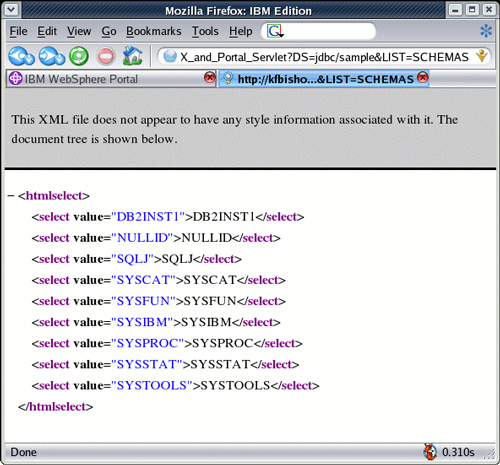
Task: Open the File menu
Action: pos(18,31)
